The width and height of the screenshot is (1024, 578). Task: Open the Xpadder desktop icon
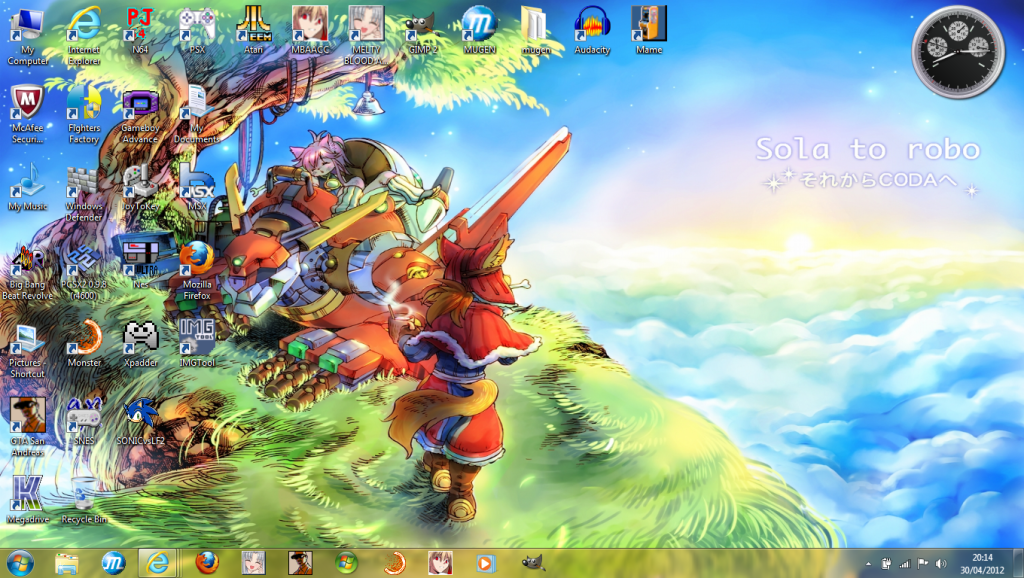tap(140, 344)
